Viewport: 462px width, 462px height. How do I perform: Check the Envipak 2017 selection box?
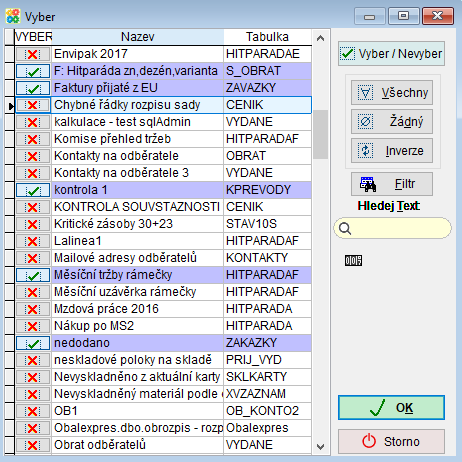tap(33, 54)
